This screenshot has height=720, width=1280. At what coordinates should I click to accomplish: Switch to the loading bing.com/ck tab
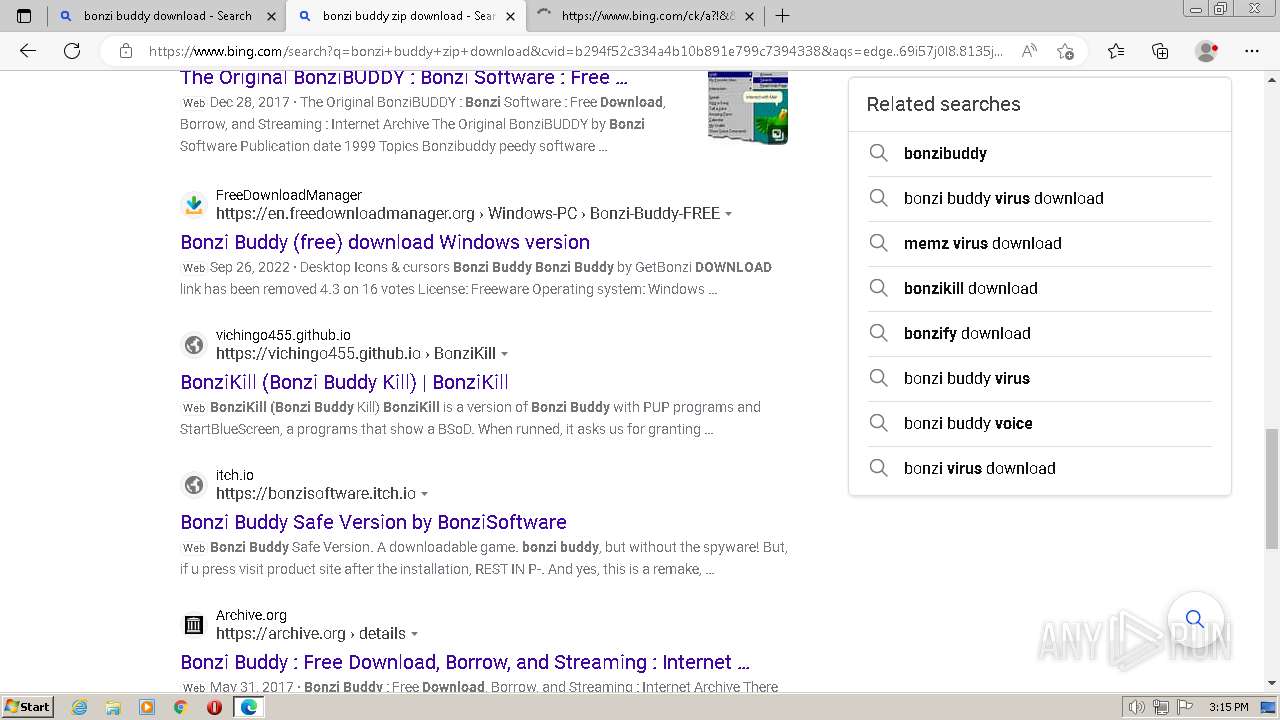coord(645,16)
